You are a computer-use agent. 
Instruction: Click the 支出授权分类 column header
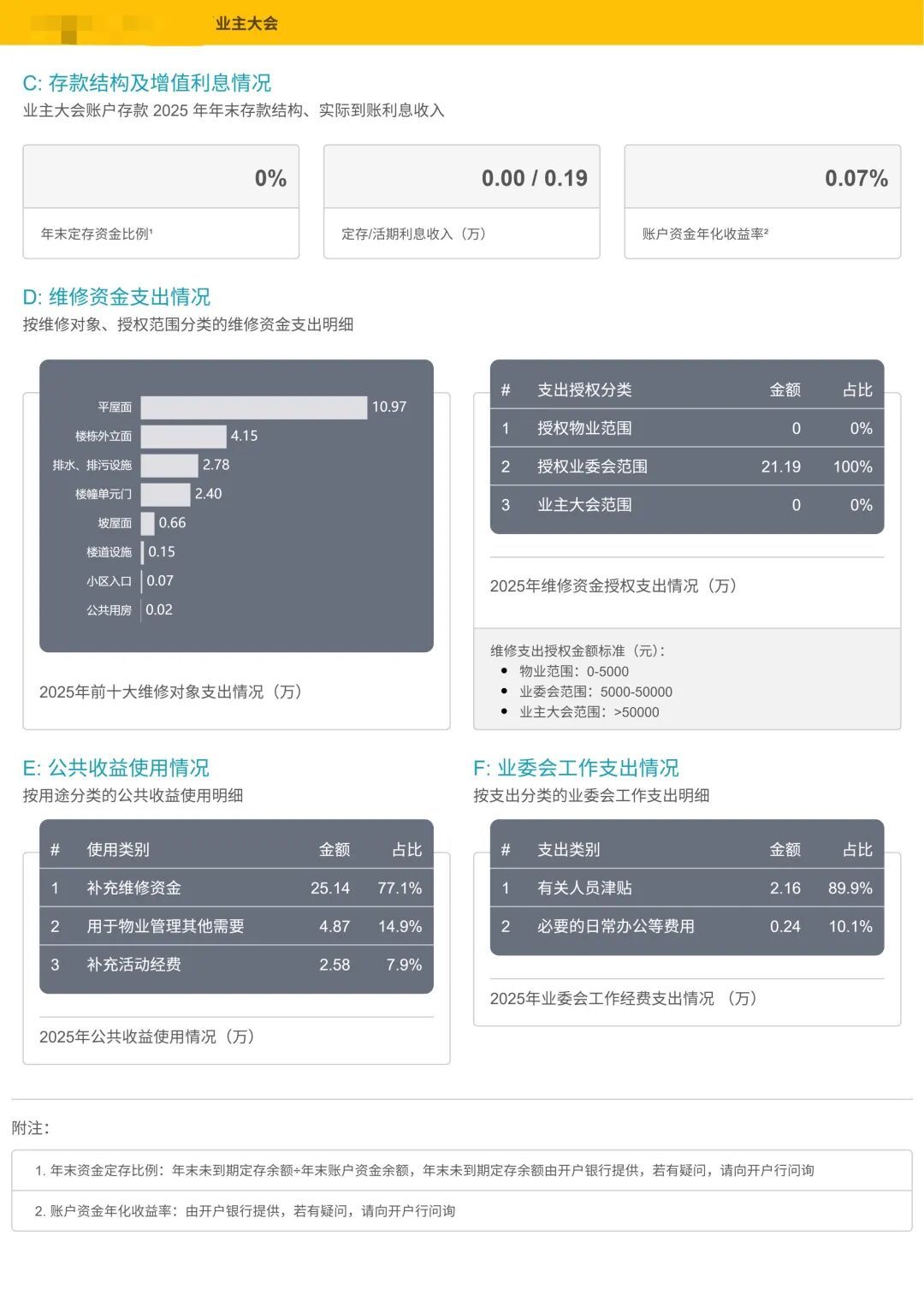[x=584, y=390]
